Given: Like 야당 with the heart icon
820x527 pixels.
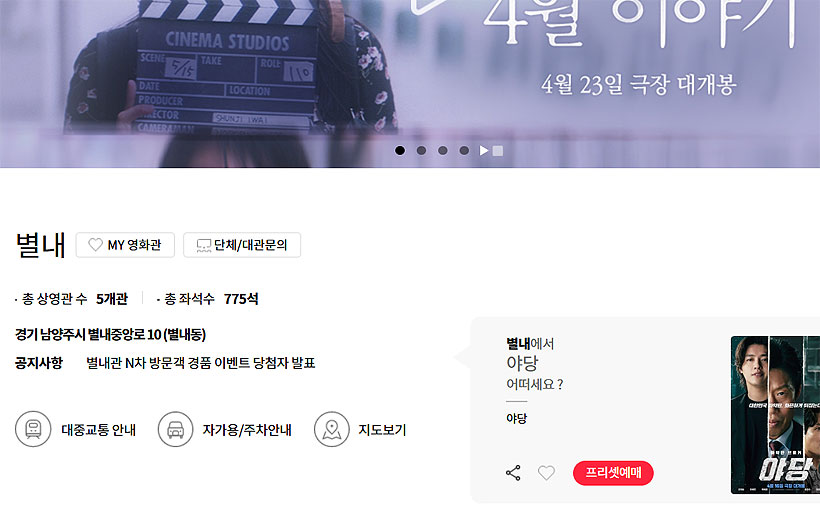Looking at the screenshot, I should [x=546, y=473].
